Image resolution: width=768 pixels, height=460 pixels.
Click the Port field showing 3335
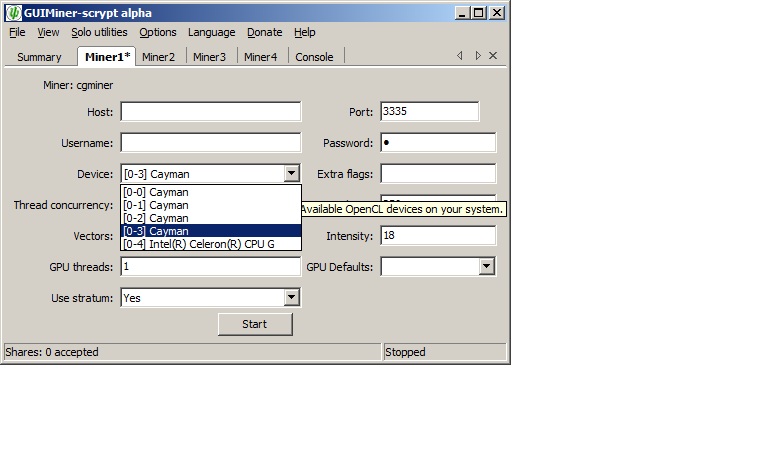point(430,112)
